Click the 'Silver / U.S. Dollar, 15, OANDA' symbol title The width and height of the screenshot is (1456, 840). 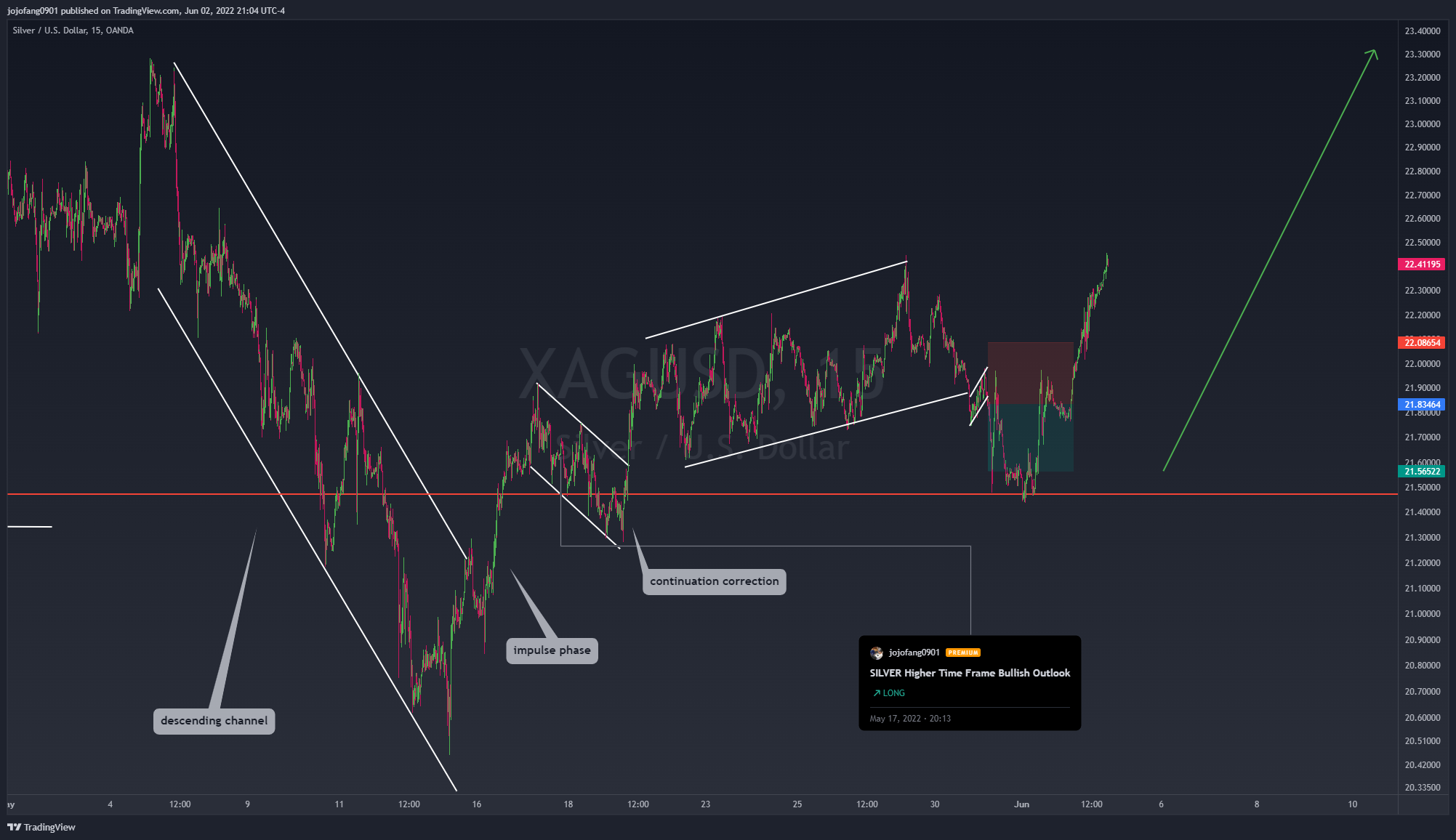coord(73,31)
